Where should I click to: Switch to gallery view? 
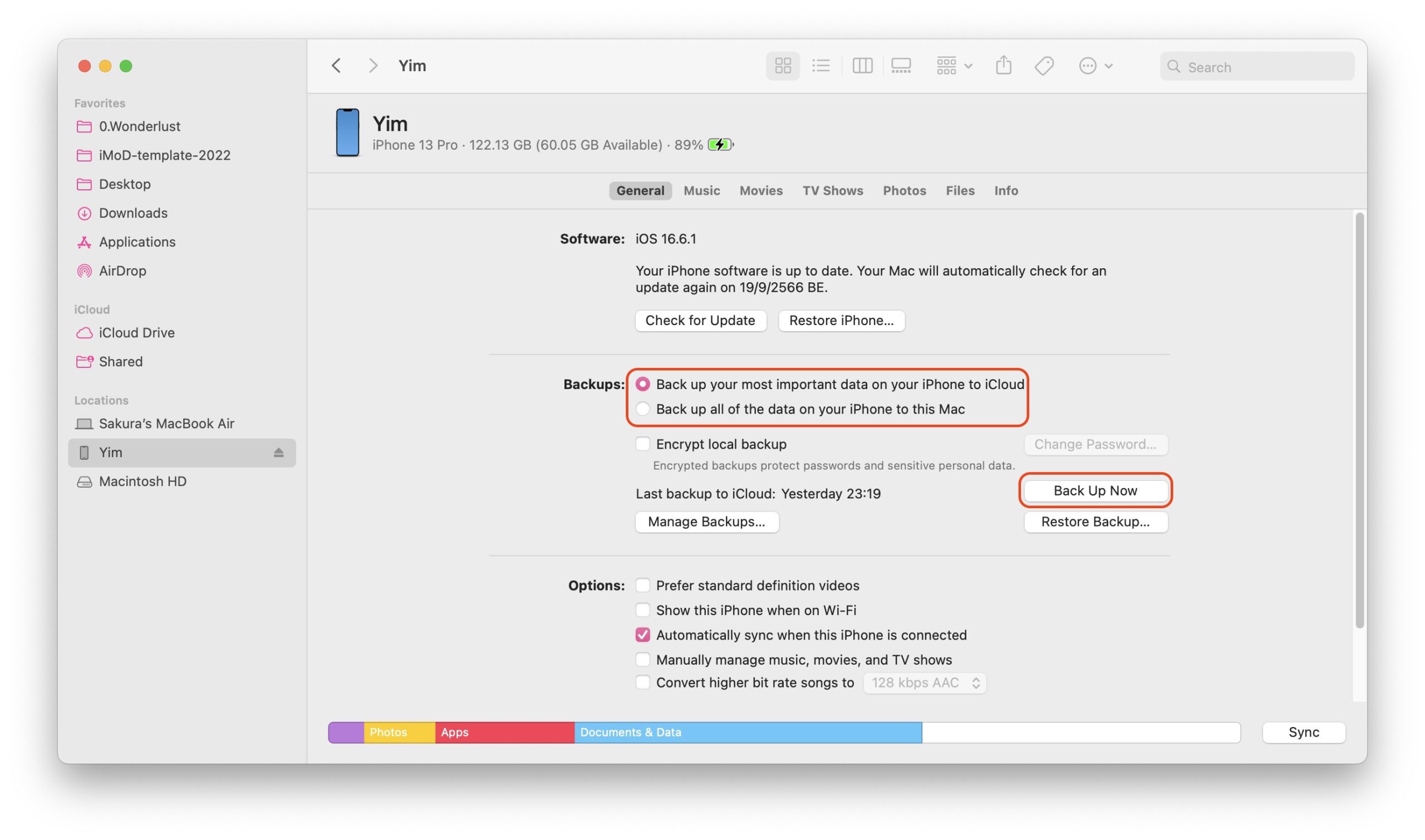[901, 66]
